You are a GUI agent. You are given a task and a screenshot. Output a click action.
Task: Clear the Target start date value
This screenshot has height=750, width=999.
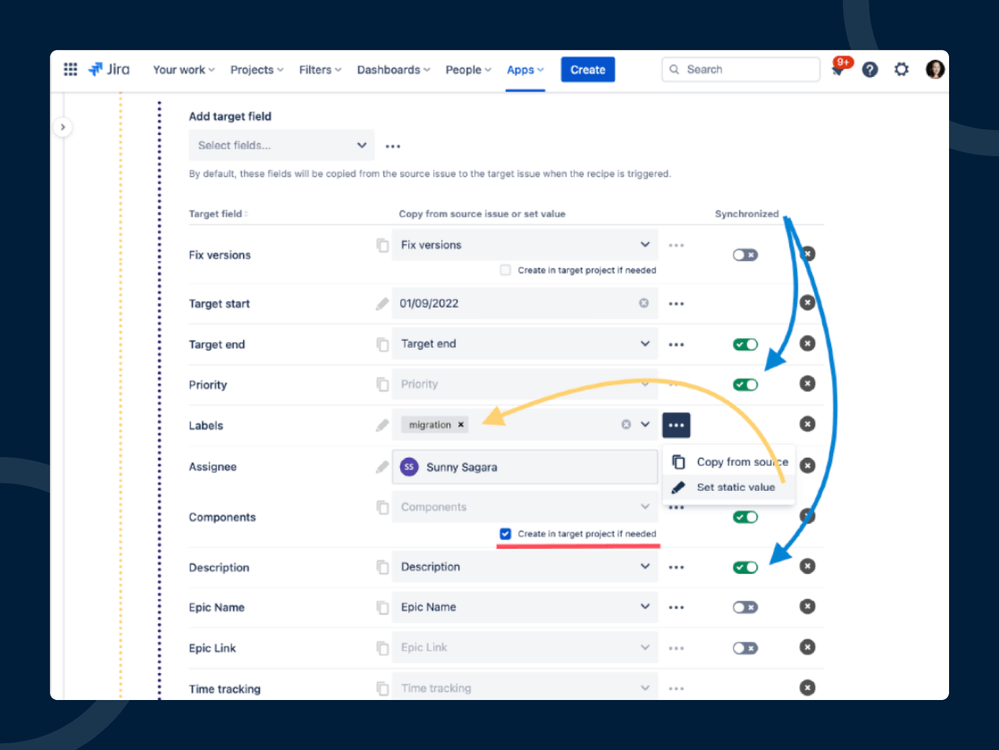click(644, 303)
